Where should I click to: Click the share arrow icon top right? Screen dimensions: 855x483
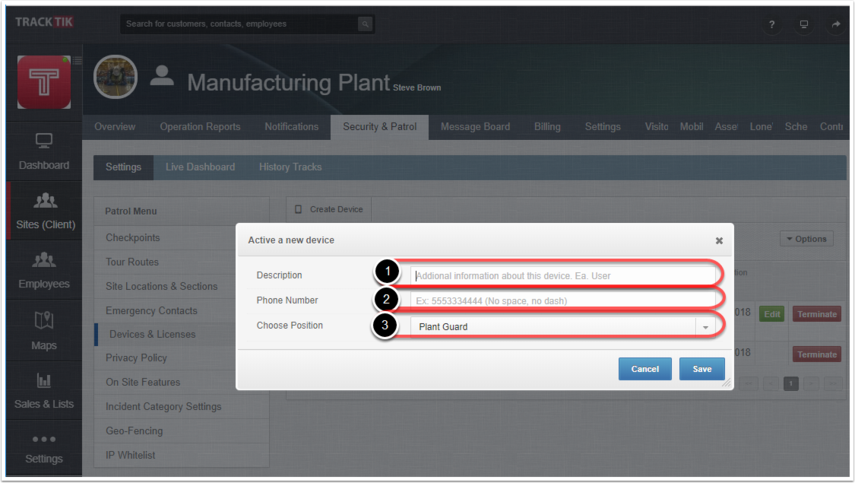[835, 24]
